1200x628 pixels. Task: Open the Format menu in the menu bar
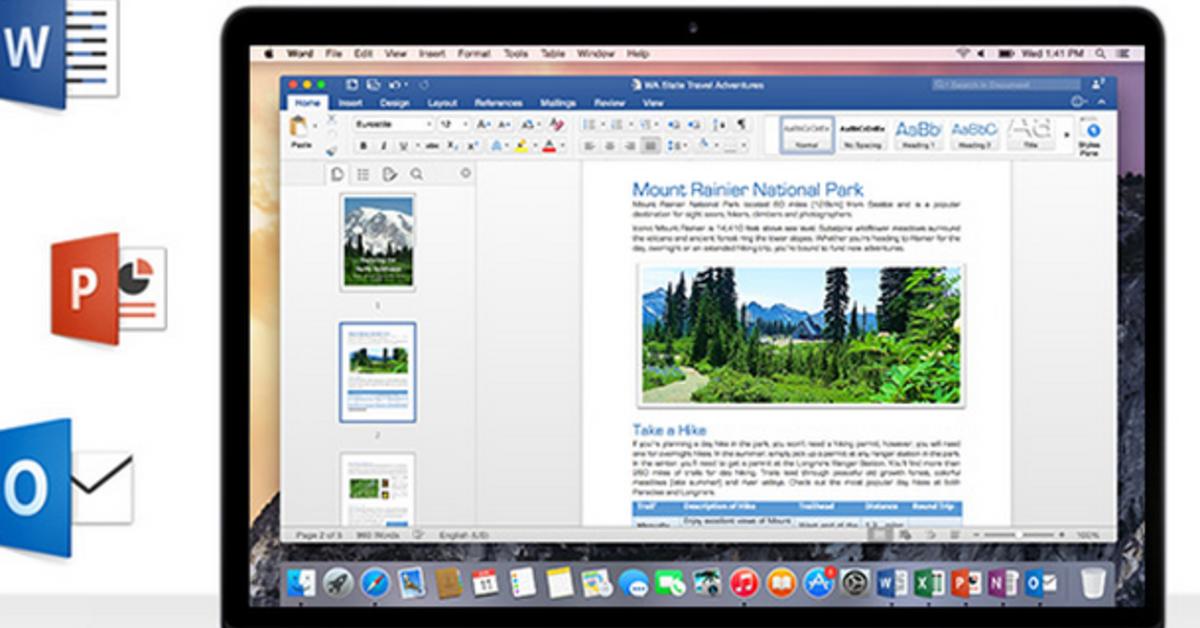click(x=473, y=53)
